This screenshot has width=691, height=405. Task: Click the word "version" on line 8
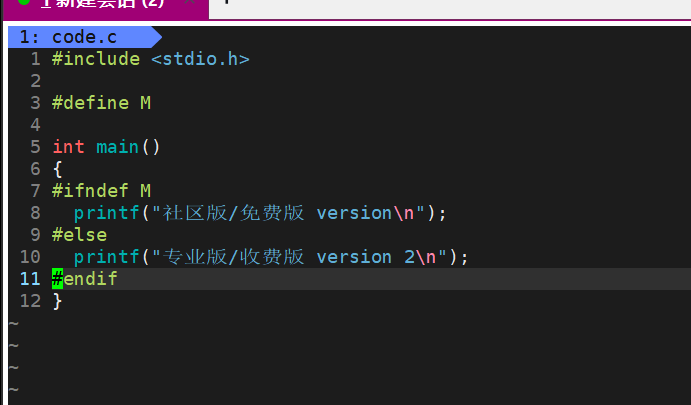coord(354,213)
